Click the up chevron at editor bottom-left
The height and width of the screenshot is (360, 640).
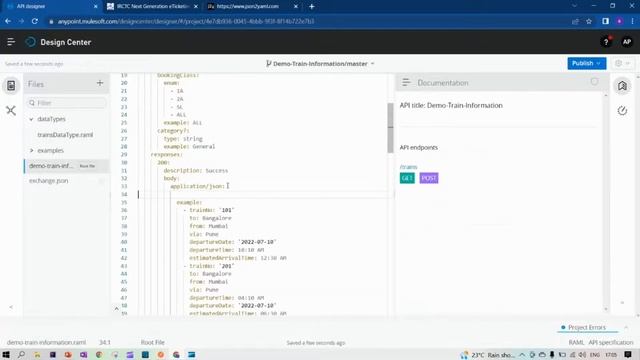(116, 309)
